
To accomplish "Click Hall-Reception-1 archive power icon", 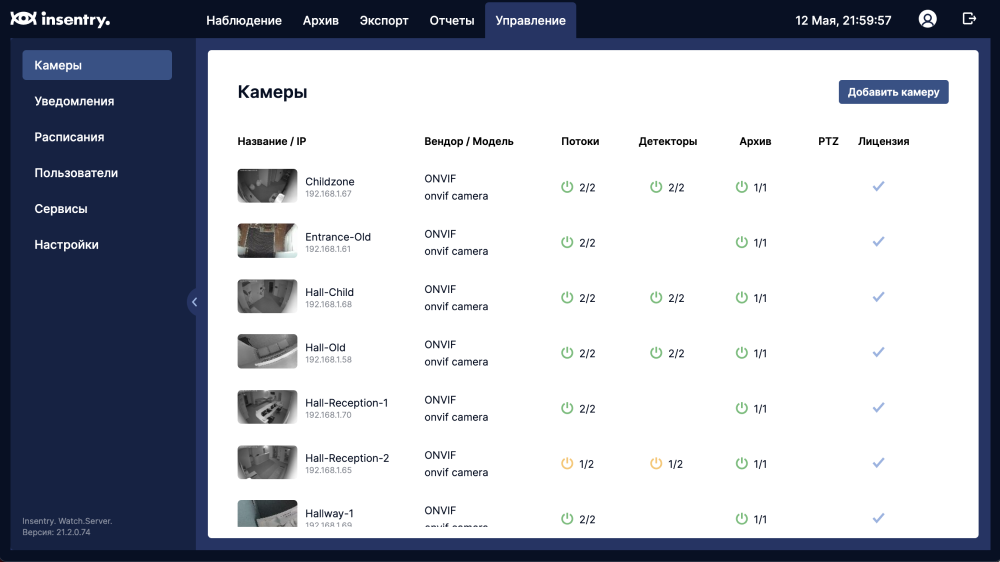I will point(741,408).
